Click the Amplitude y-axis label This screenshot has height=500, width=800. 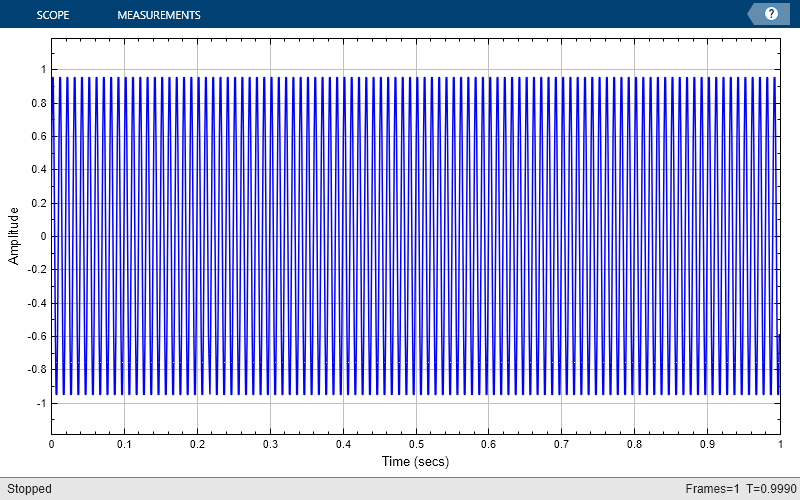click(x=14, y=236)
